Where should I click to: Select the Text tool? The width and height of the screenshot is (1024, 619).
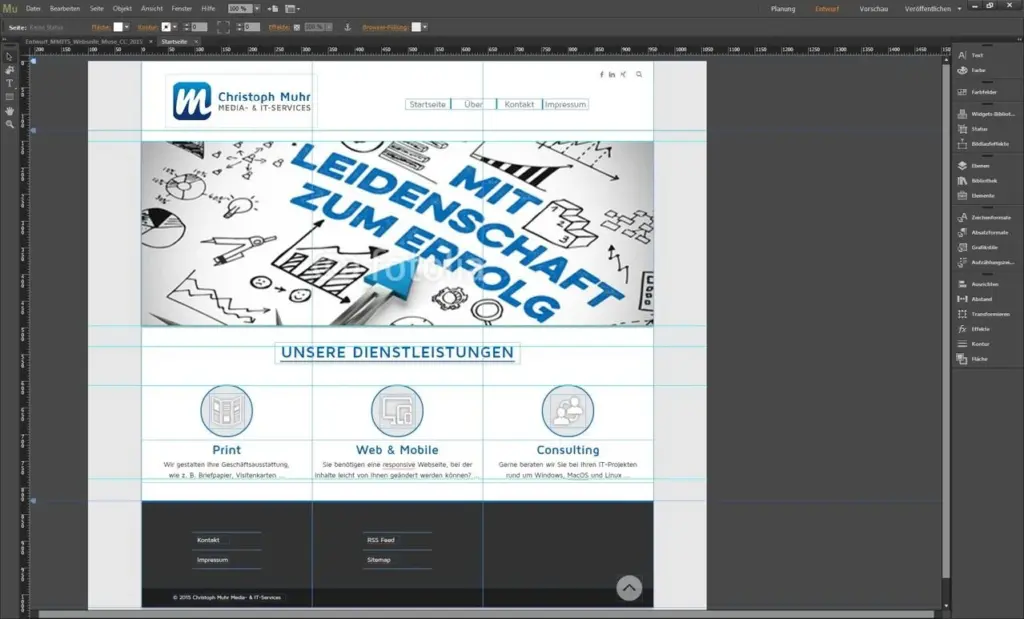pyautogui.click(x=8, y=81)
